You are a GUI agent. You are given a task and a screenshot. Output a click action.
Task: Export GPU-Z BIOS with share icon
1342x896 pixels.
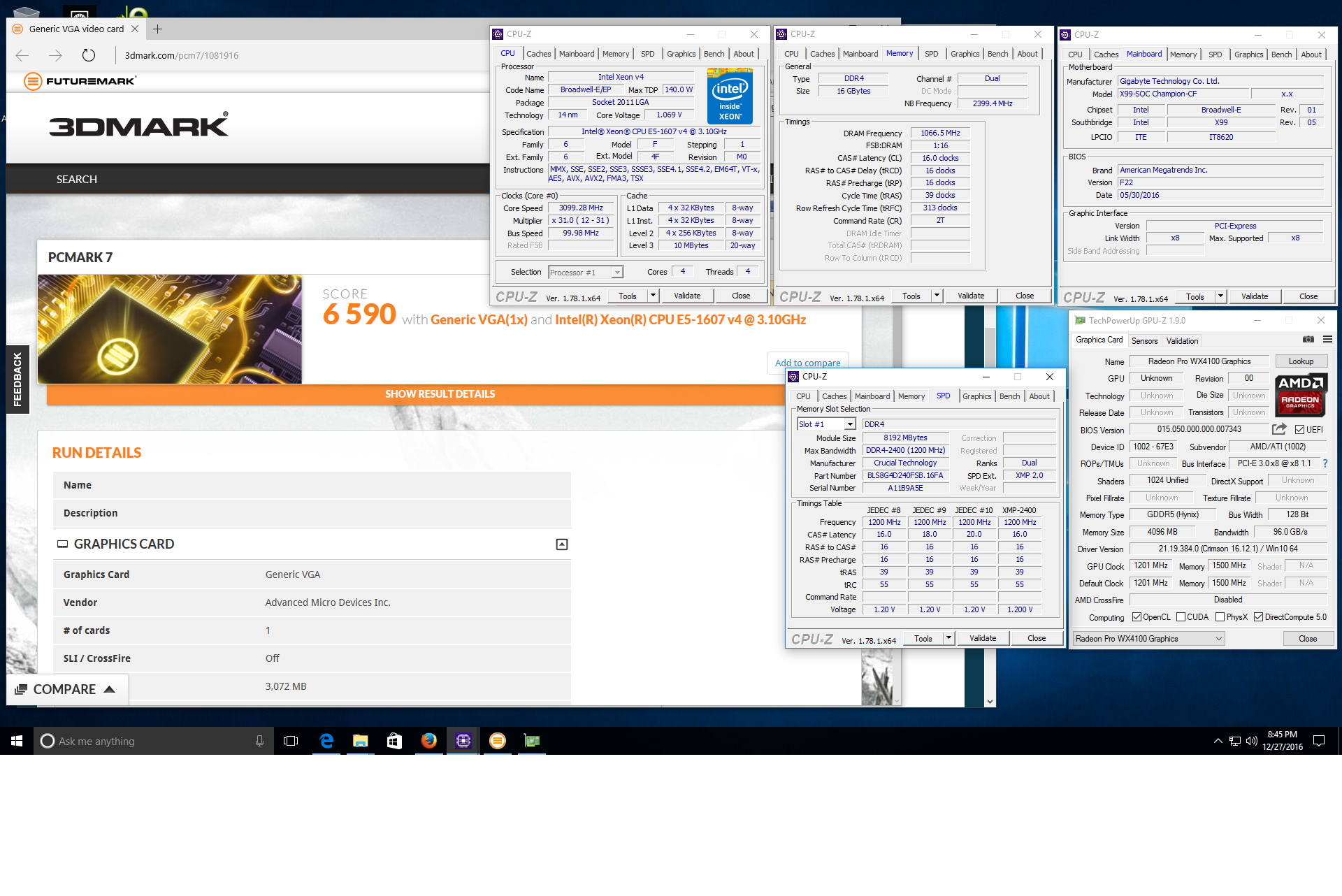tap(1279, 429)
